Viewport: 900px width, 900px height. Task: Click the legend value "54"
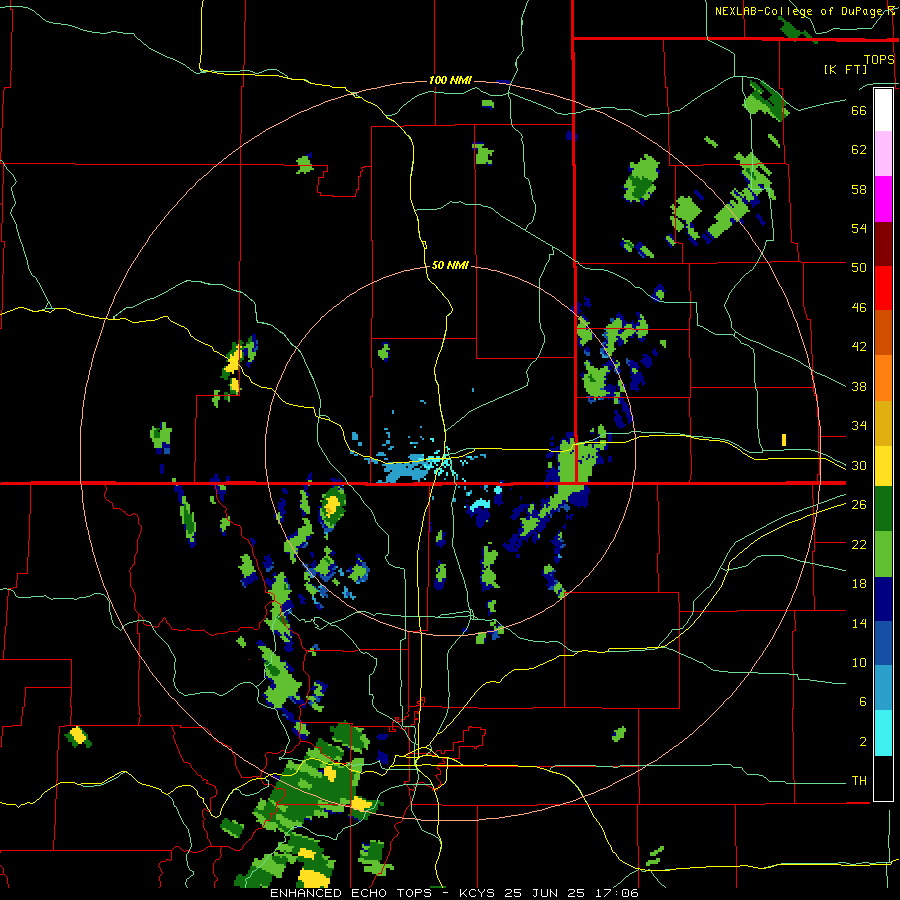[x=859, y=228]
